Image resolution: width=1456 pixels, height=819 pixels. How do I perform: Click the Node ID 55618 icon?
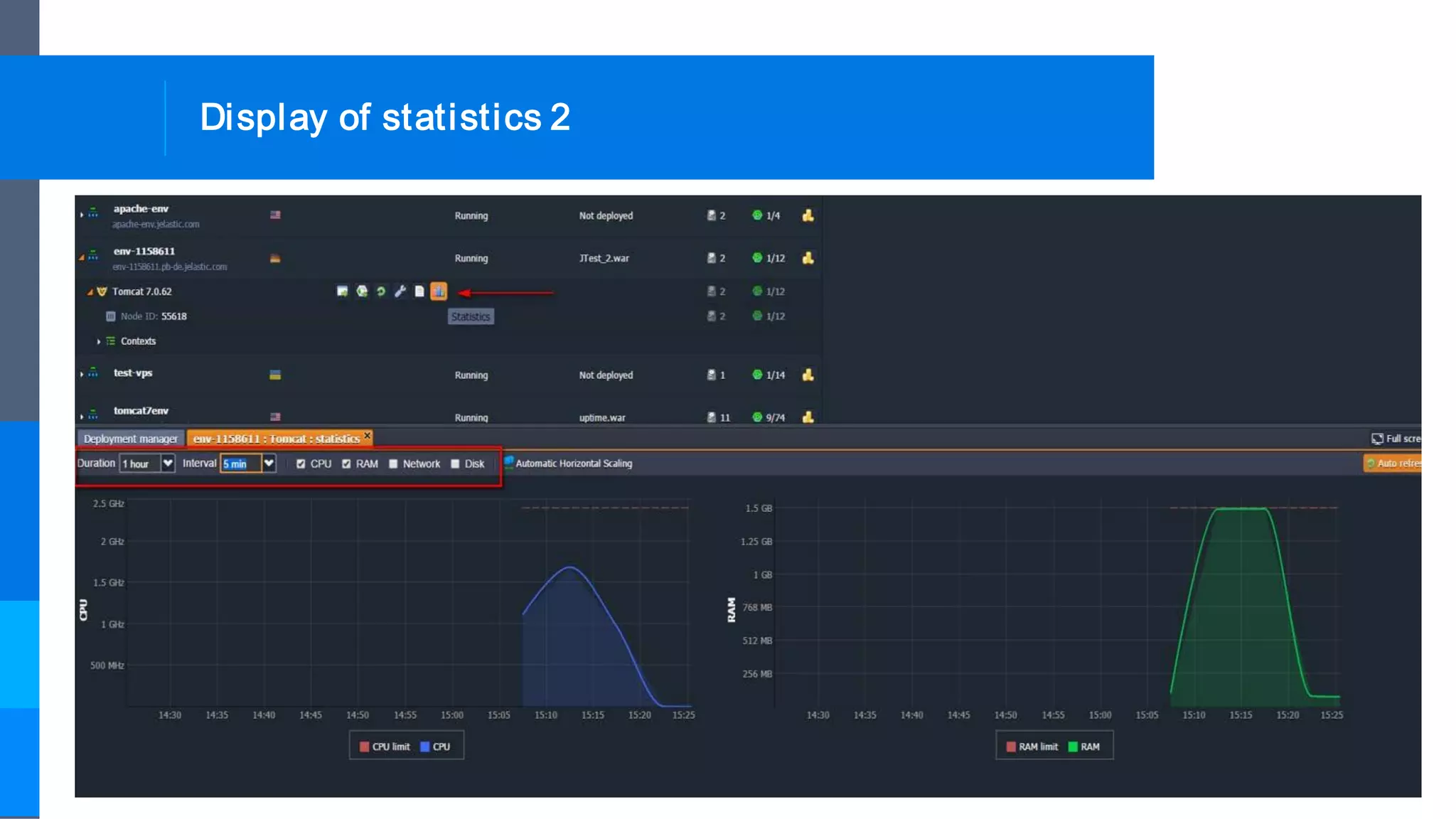tap(110, 316)
